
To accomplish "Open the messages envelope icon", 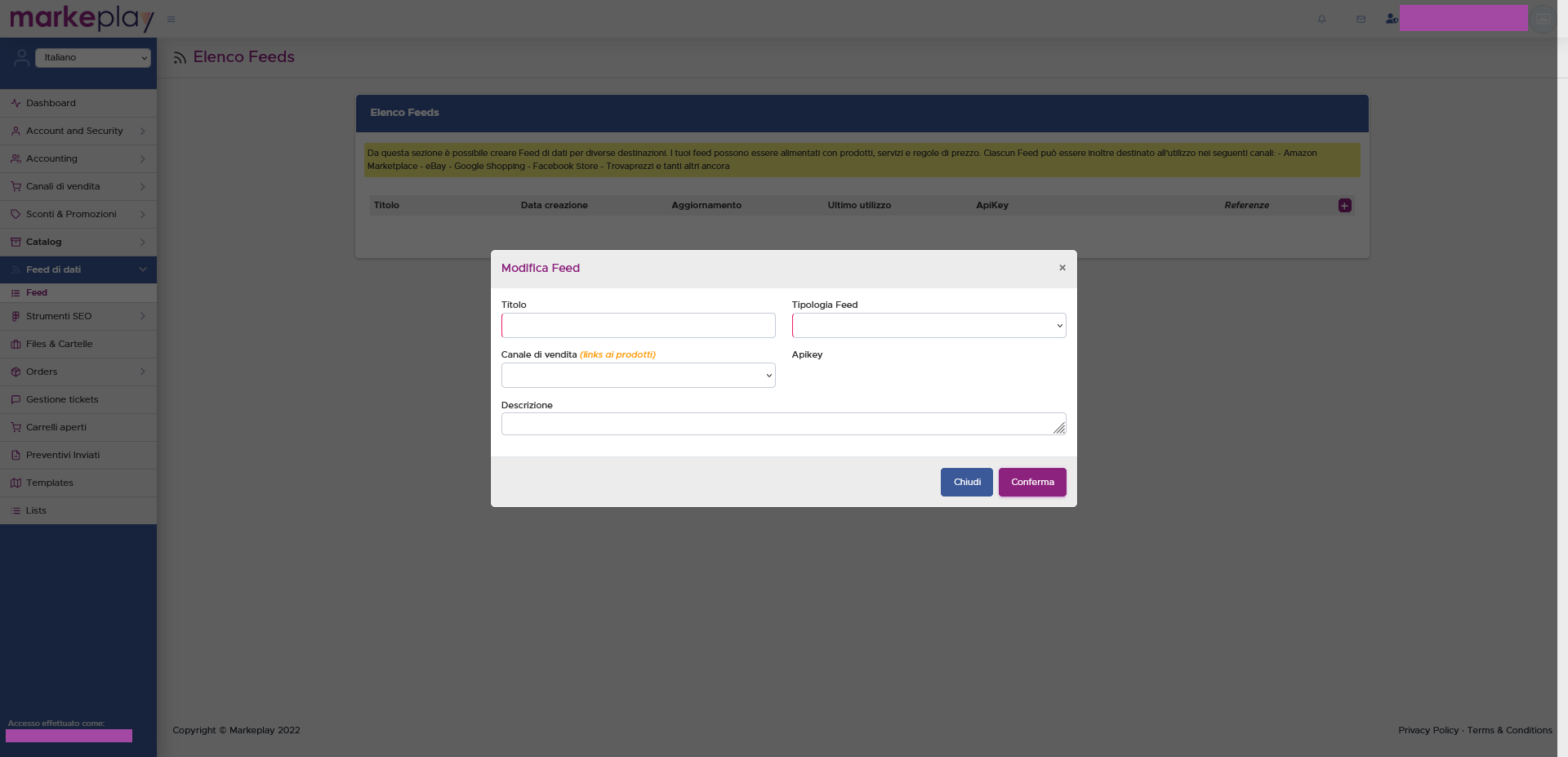I will (1360, 19).
